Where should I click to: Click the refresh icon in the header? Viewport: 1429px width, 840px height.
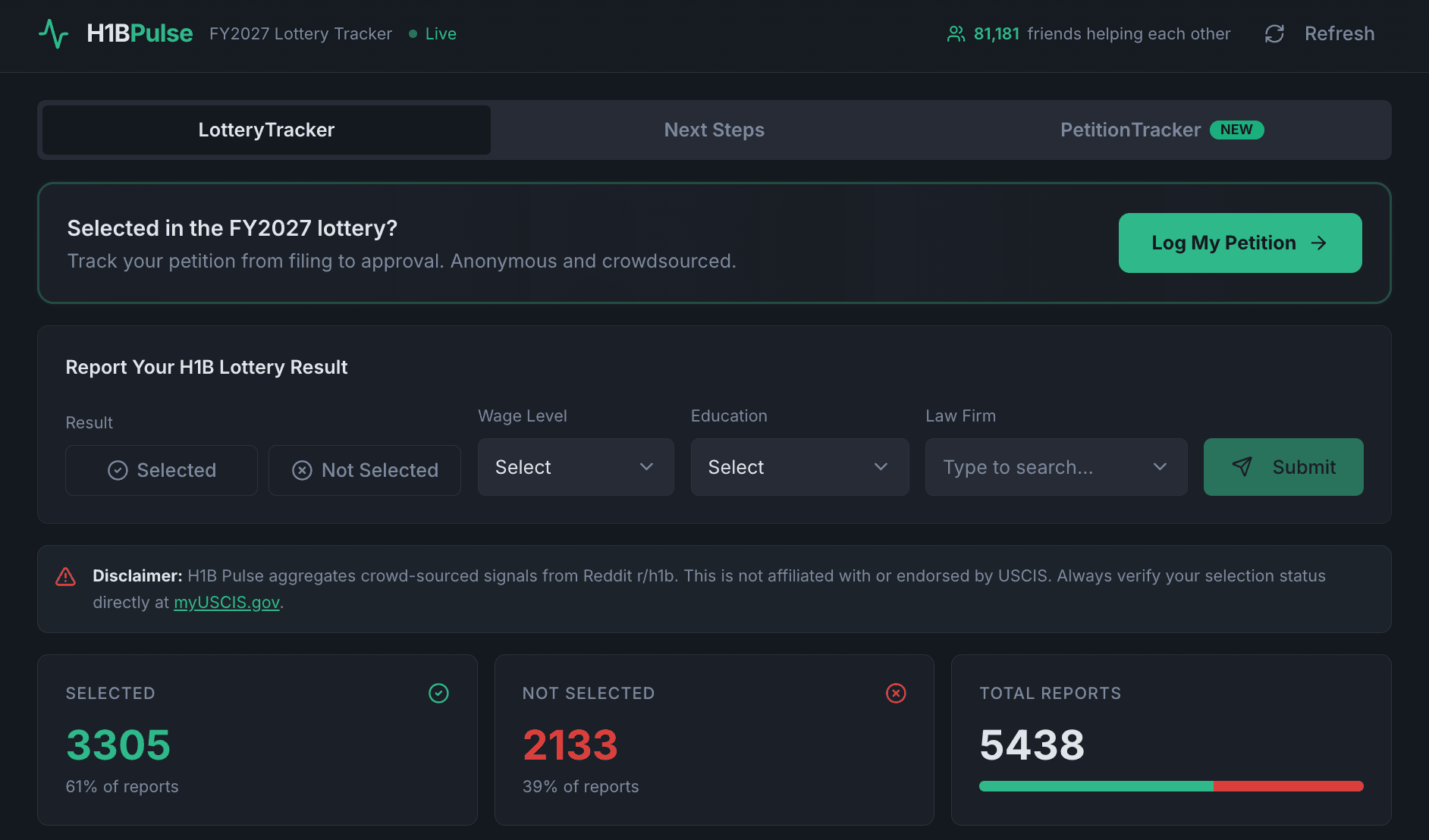pos(1274,33)
